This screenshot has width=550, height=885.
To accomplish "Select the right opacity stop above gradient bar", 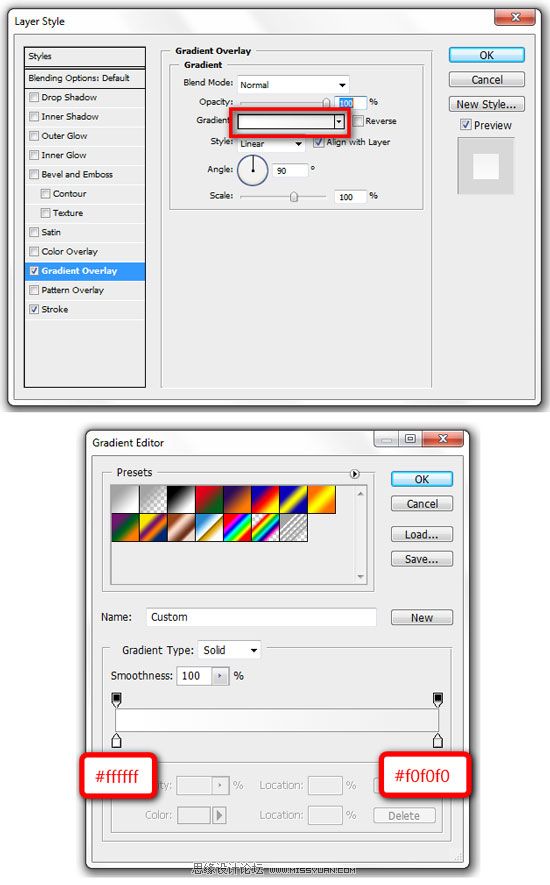I will (438, 700).
